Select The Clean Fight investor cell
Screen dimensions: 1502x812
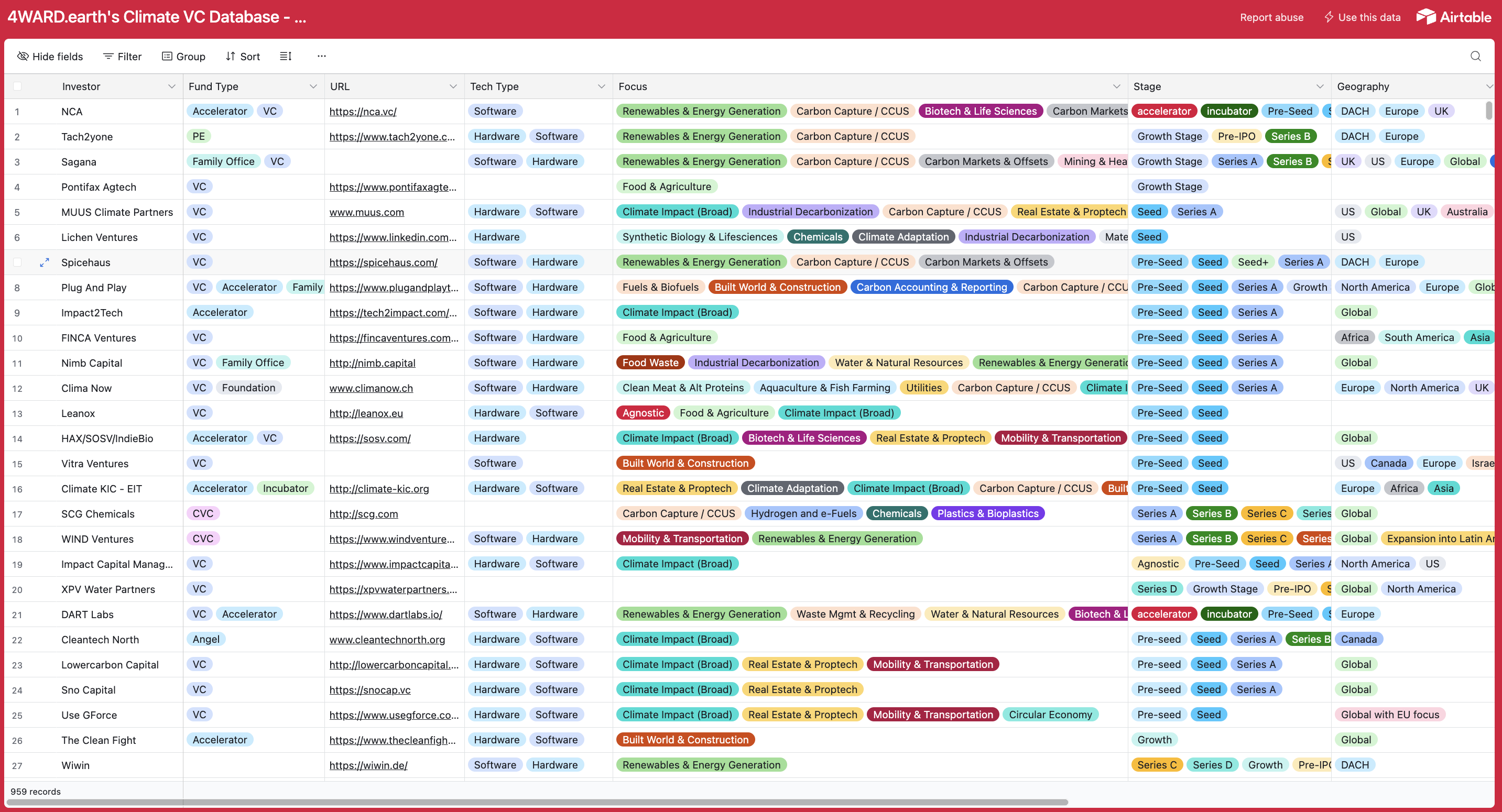[99, 740]
